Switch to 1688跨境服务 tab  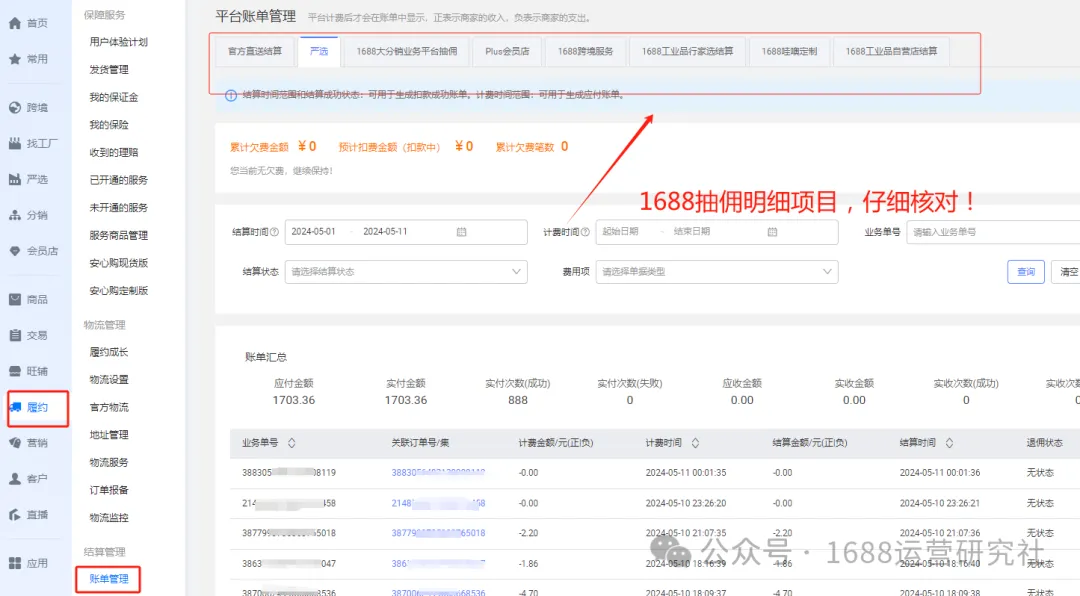(585, 52)
